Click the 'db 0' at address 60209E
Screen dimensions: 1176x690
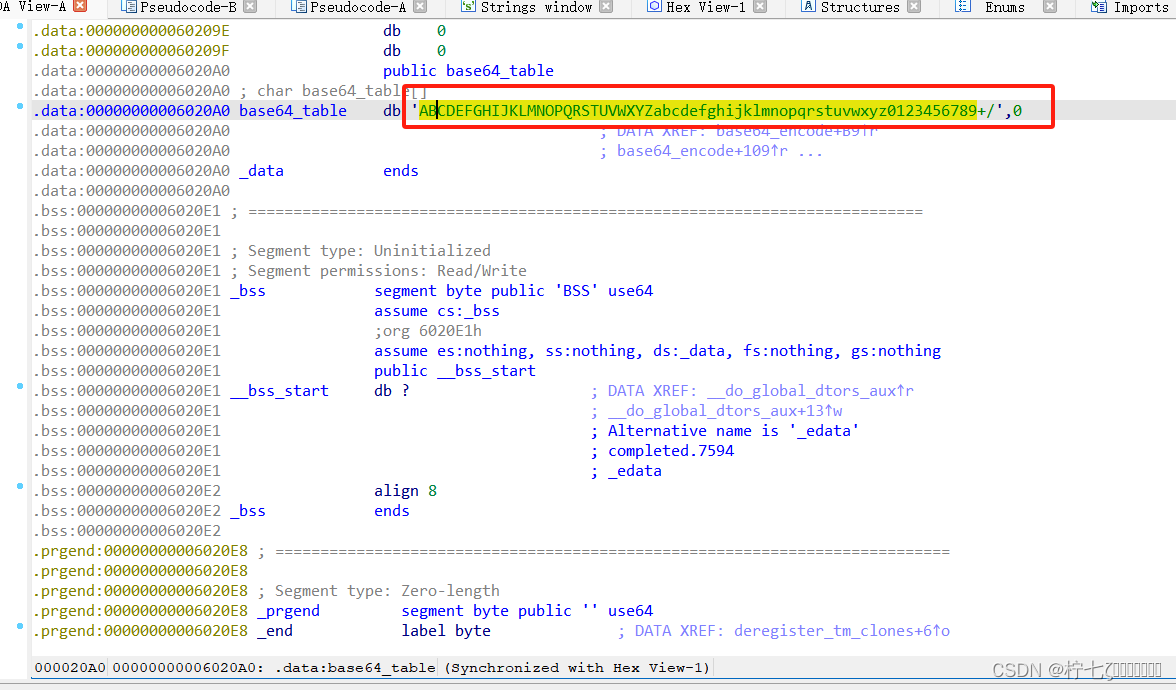click(414, 31)
